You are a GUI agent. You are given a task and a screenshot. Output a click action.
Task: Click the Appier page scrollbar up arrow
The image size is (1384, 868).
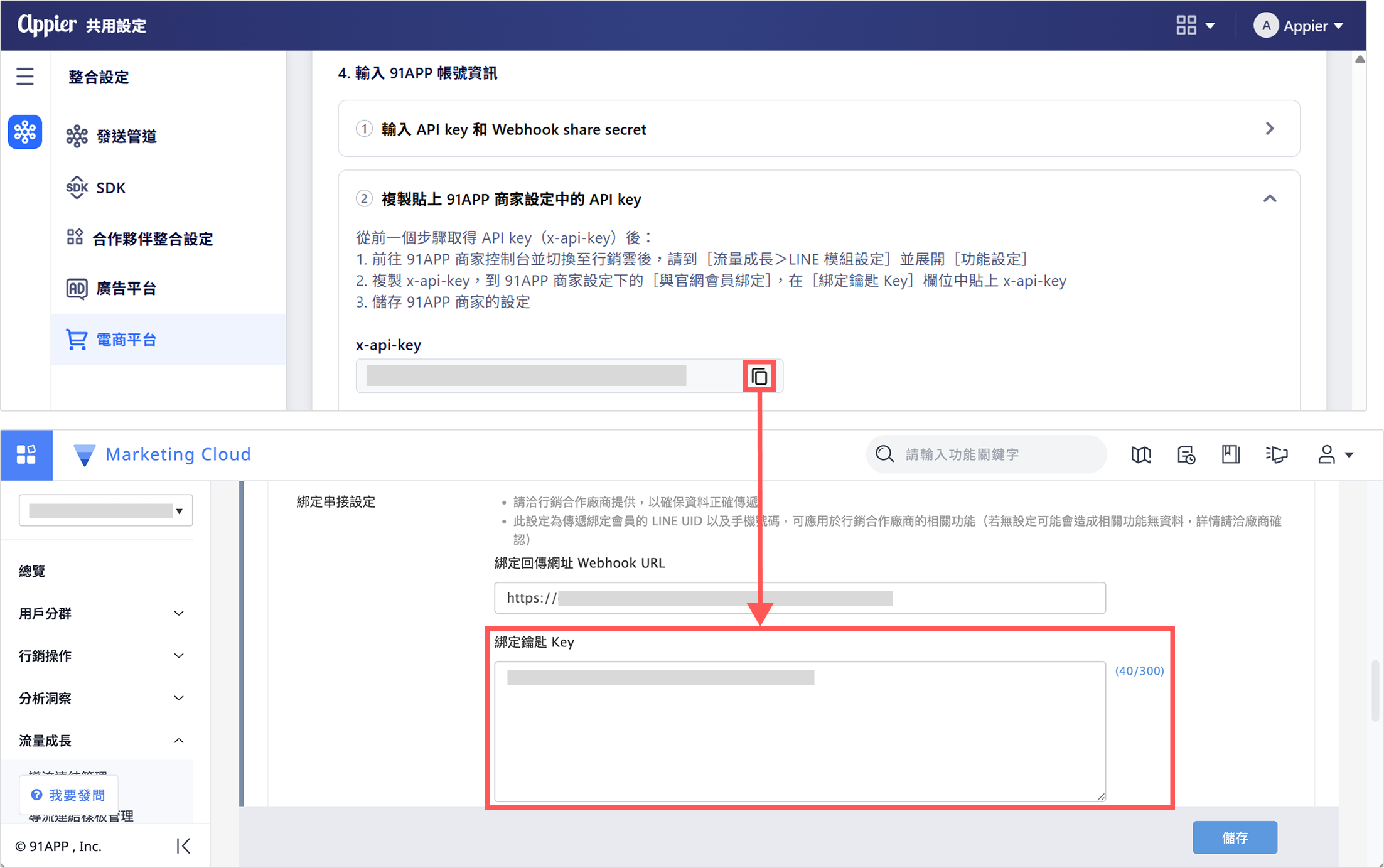(x=1360, y=60)
